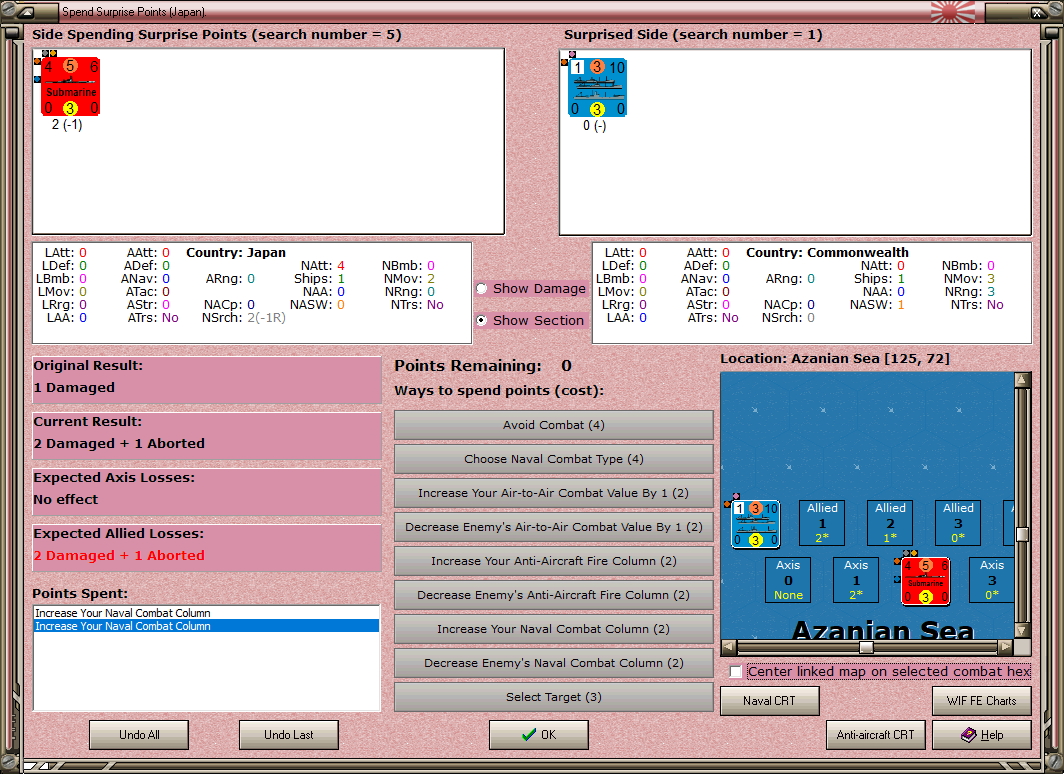This screenshot has height=774, width=1064.
Task: Click the Allied 2 section box
Action: (890, 522)
